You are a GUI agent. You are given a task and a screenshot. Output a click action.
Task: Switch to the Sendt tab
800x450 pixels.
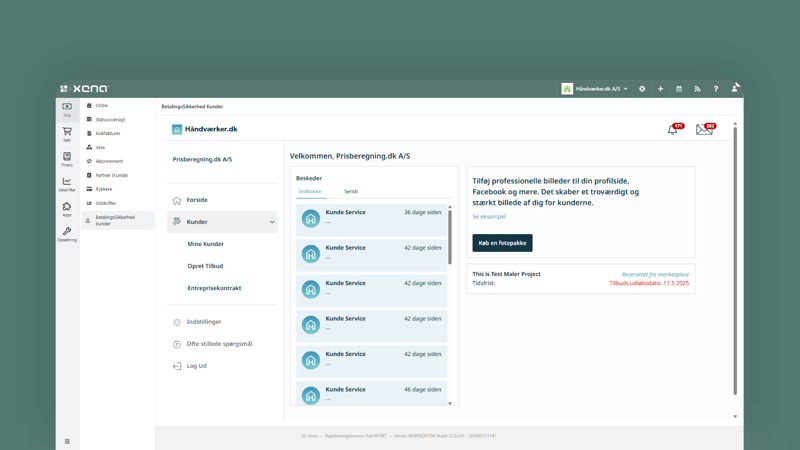pyautogui.click(x=351, y=191)
